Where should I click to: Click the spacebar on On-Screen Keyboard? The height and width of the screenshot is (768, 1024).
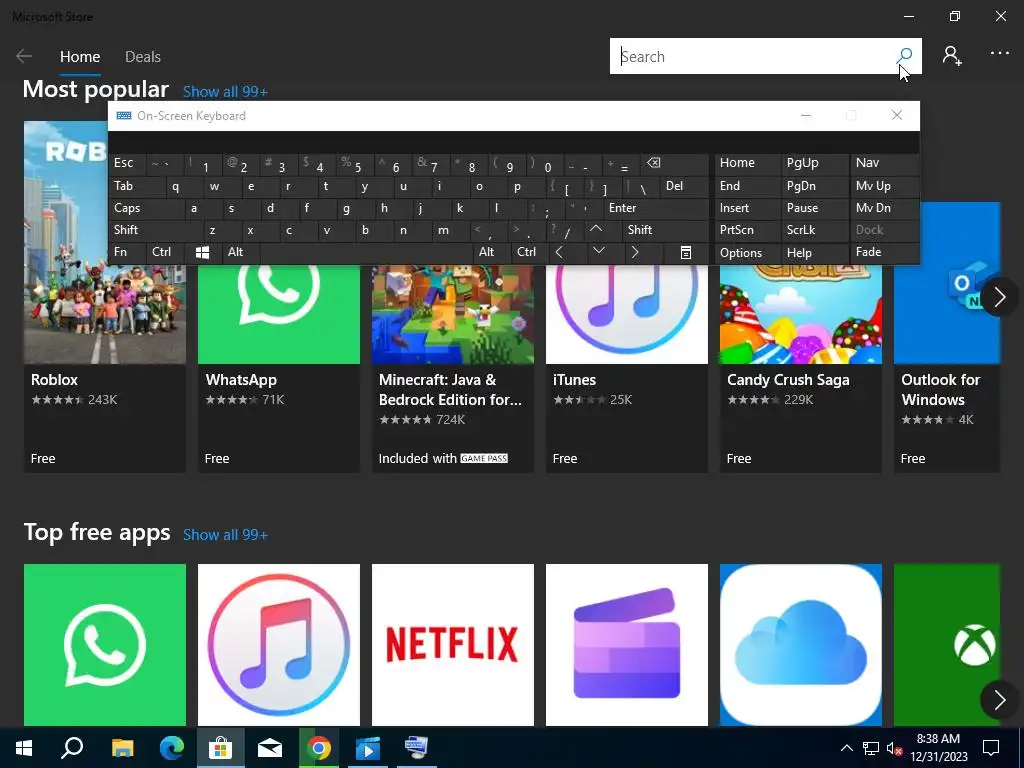click(x=366, y=252)
